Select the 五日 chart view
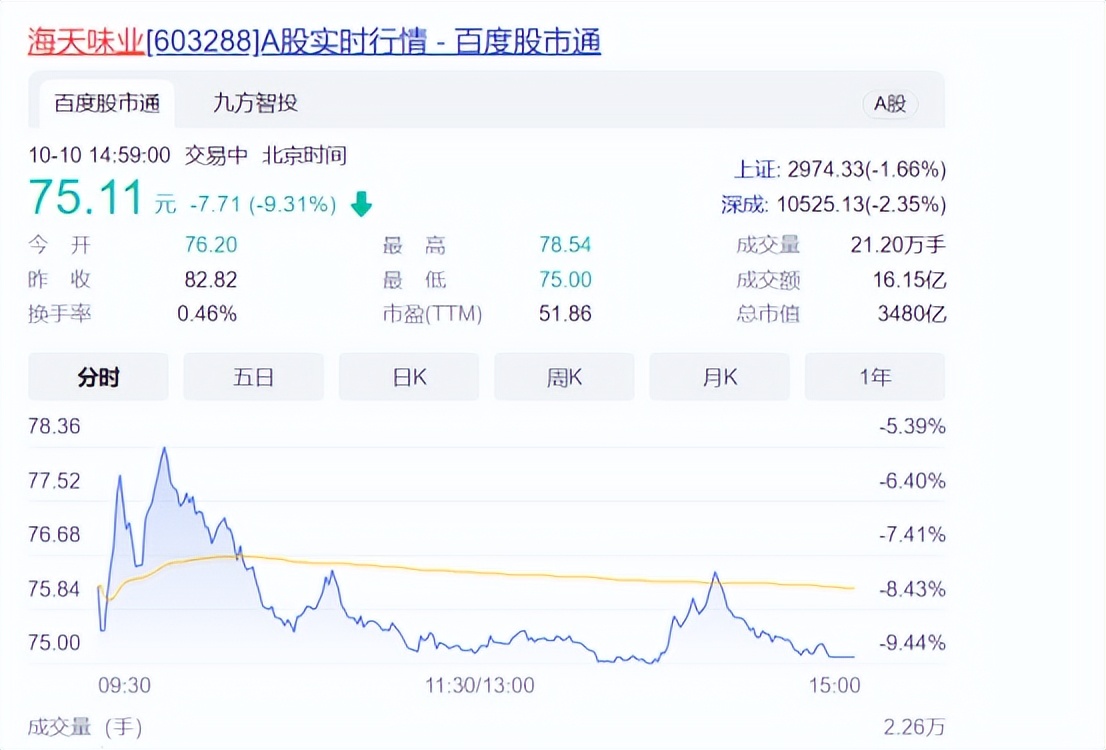 [253, 377]
